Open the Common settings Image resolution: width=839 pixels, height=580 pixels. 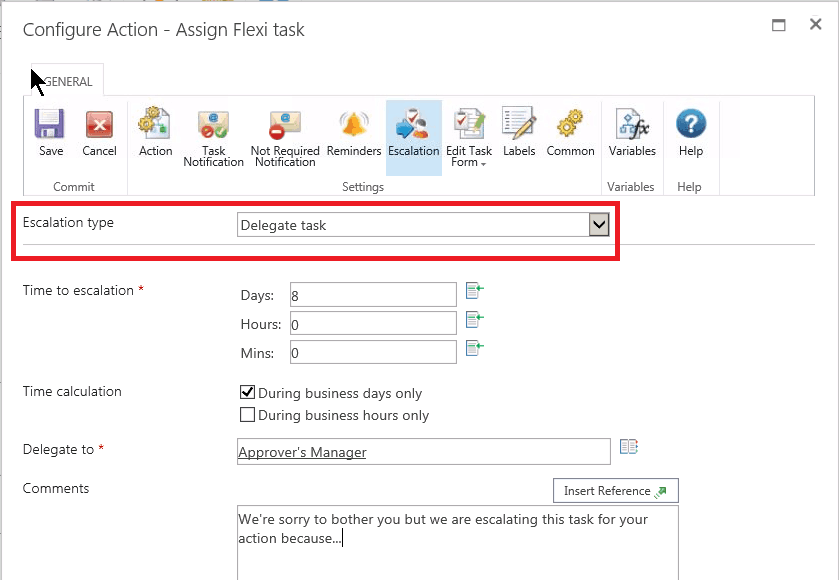point(570,133)
